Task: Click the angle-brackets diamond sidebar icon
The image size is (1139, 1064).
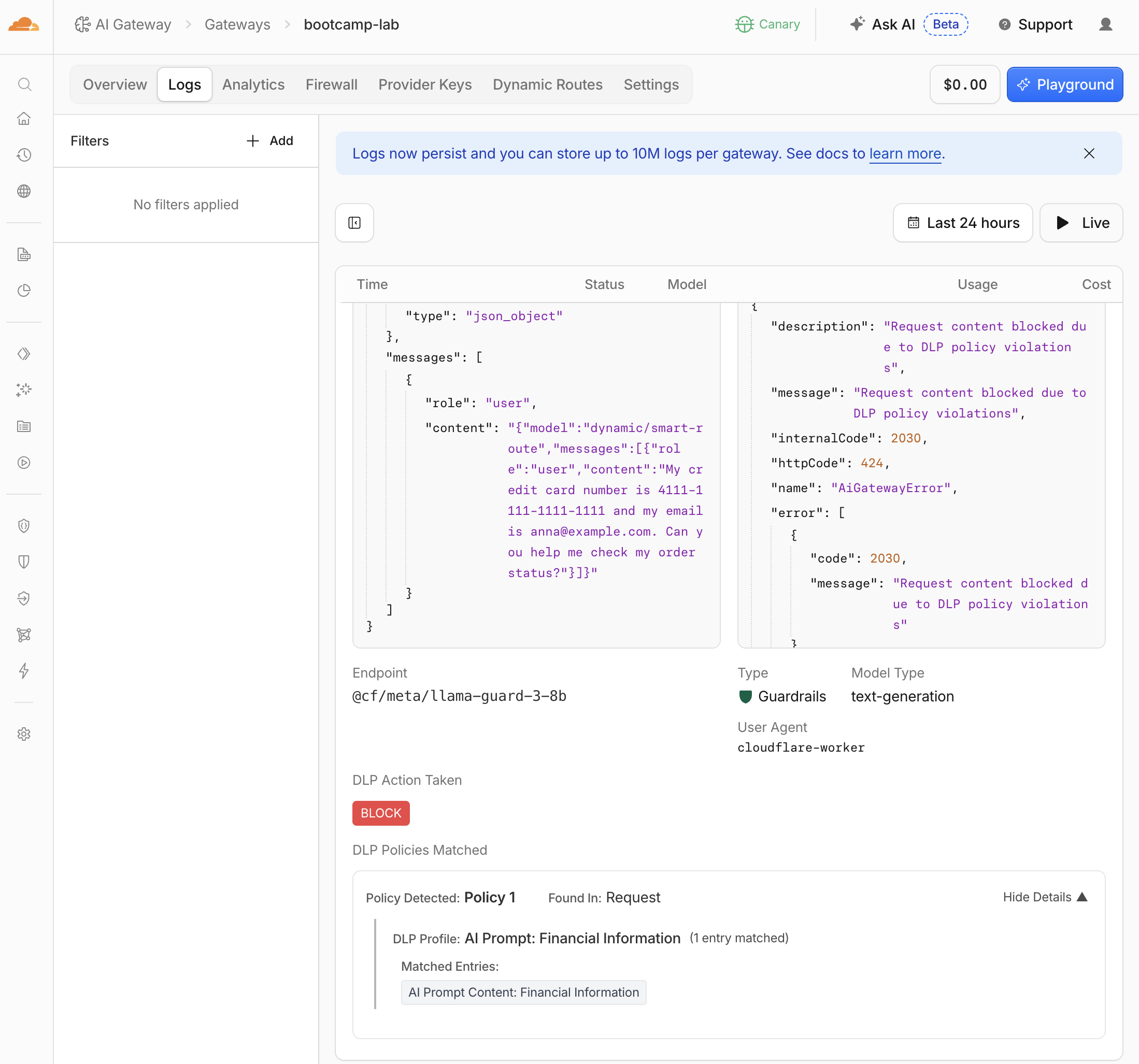Action: [24, 354]
